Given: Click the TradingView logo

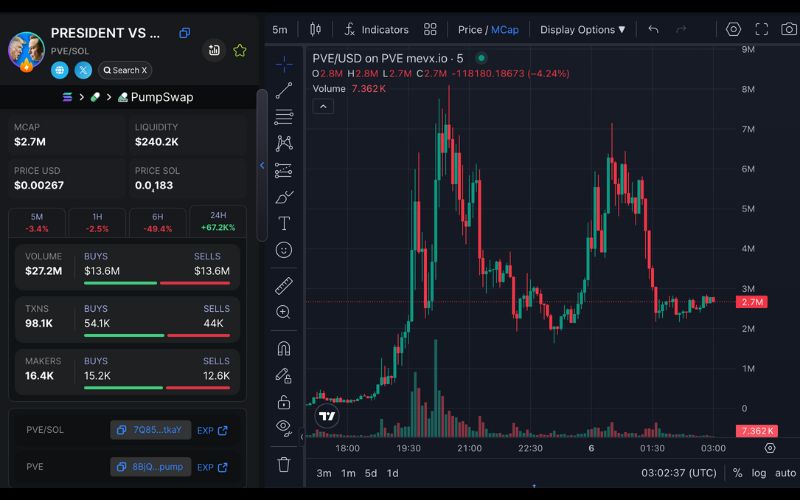Looking at the screenshot, I should click(327, 416).
